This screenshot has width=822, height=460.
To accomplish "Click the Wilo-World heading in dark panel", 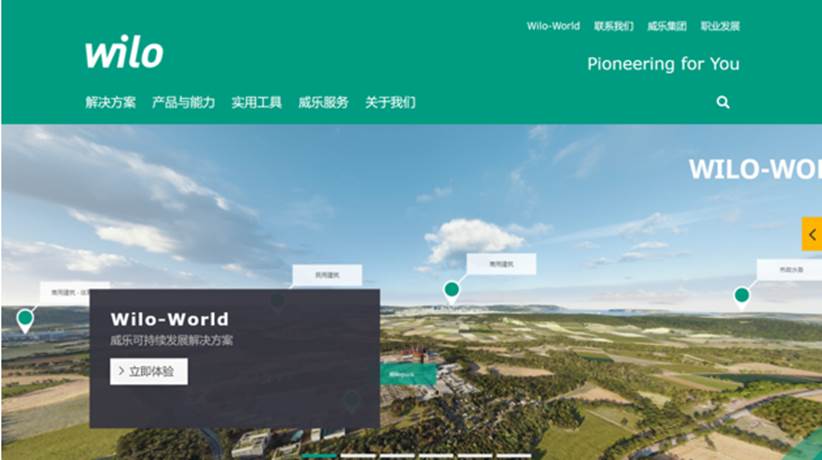I will coord(170,319).
